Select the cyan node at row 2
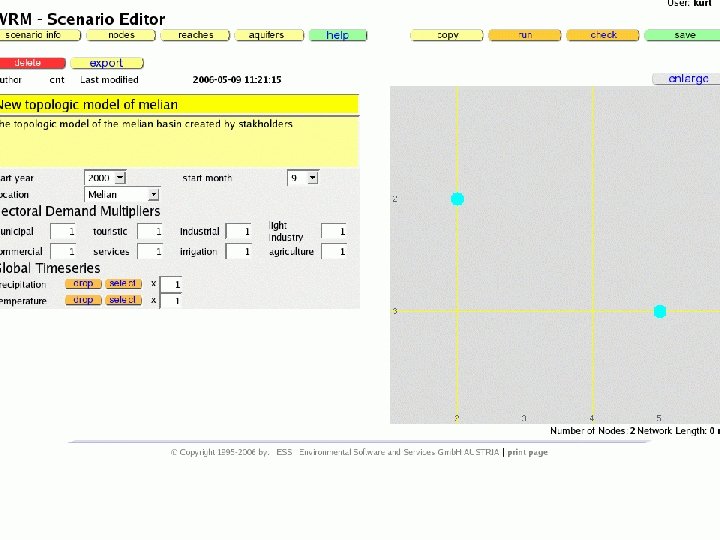720x540 pixels. 457,199
